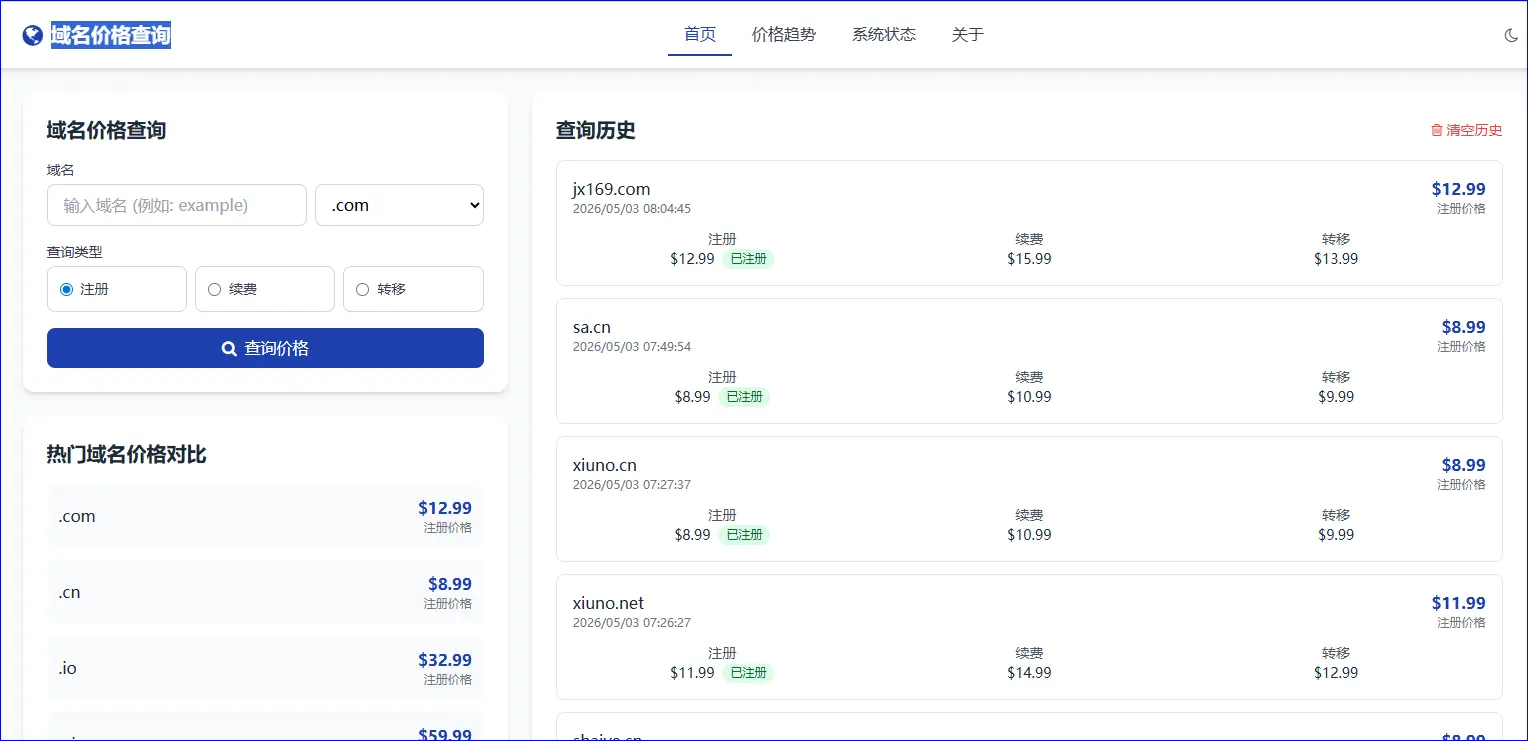Click the 查询历史 section heading
The image size is (1528, 741).
point(596,130)
